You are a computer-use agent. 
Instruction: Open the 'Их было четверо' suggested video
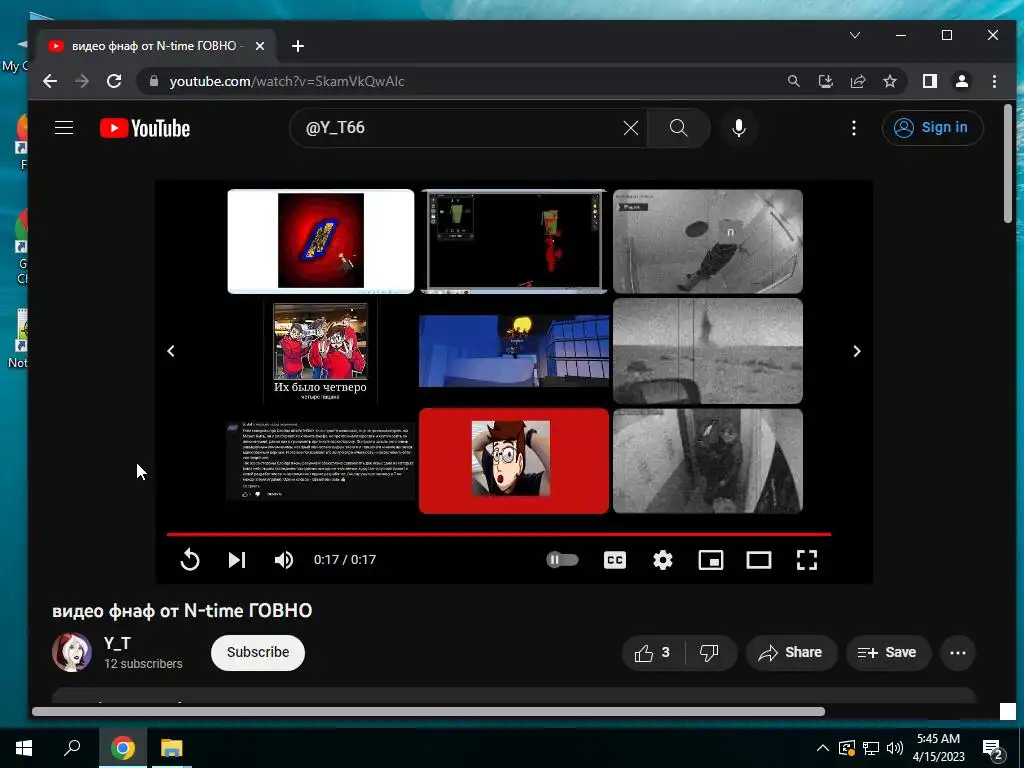(x=321, y=351)
